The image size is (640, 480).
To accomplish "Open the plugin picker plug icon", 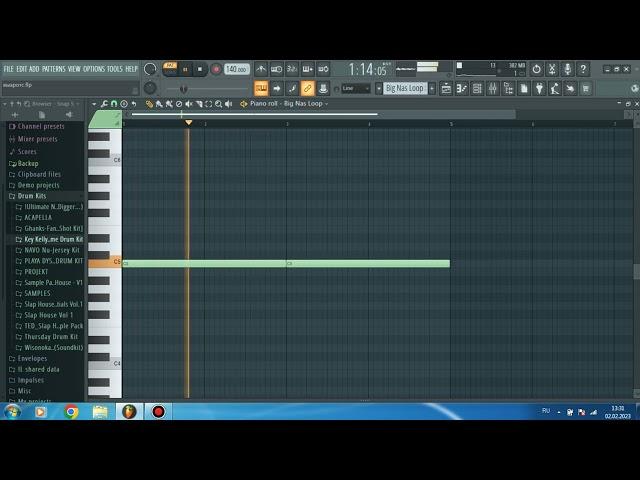I will point(539,89).
